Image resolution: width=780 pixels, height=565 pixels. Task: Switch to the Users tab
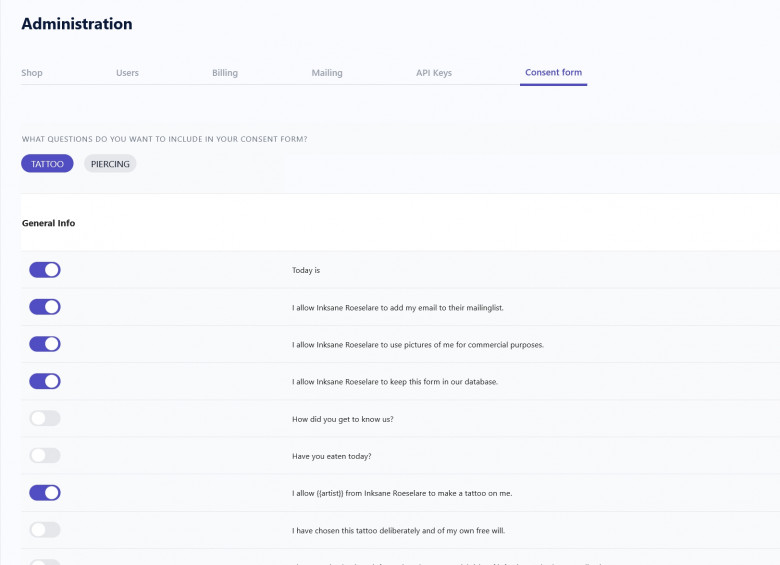point(127,73)
